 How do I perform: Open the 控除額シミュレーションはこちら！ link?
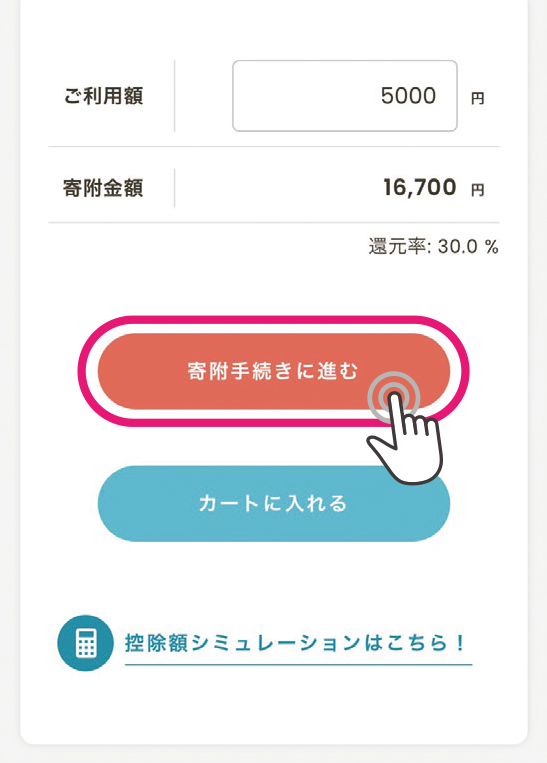coord(295,643)
